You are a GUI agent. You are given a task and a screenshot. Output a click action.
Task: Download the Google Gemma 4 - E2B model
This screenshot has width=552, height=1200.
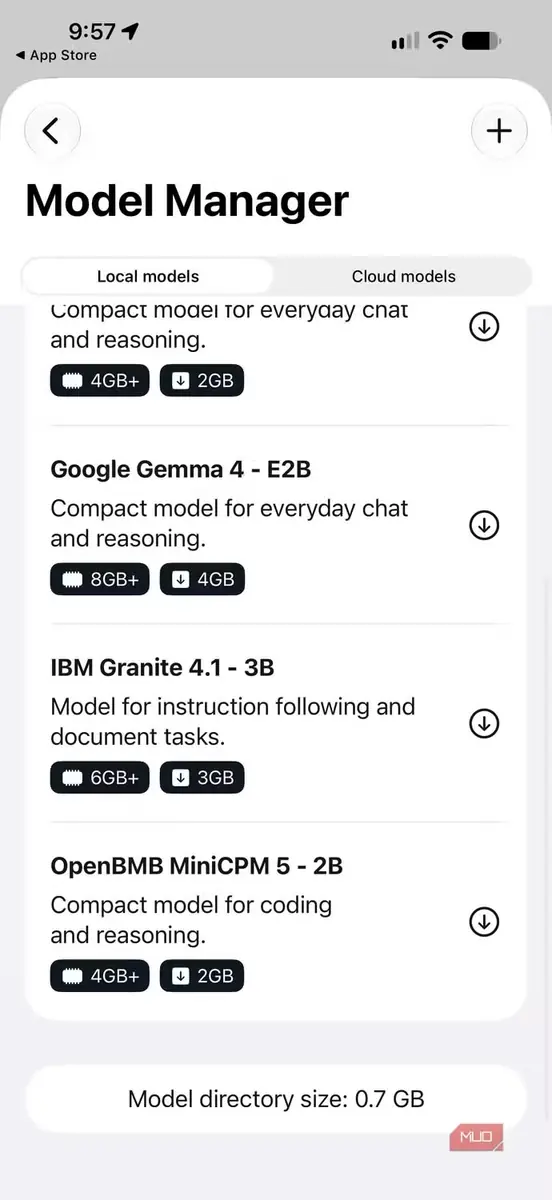pyautogui.click(x=484, y=525)
